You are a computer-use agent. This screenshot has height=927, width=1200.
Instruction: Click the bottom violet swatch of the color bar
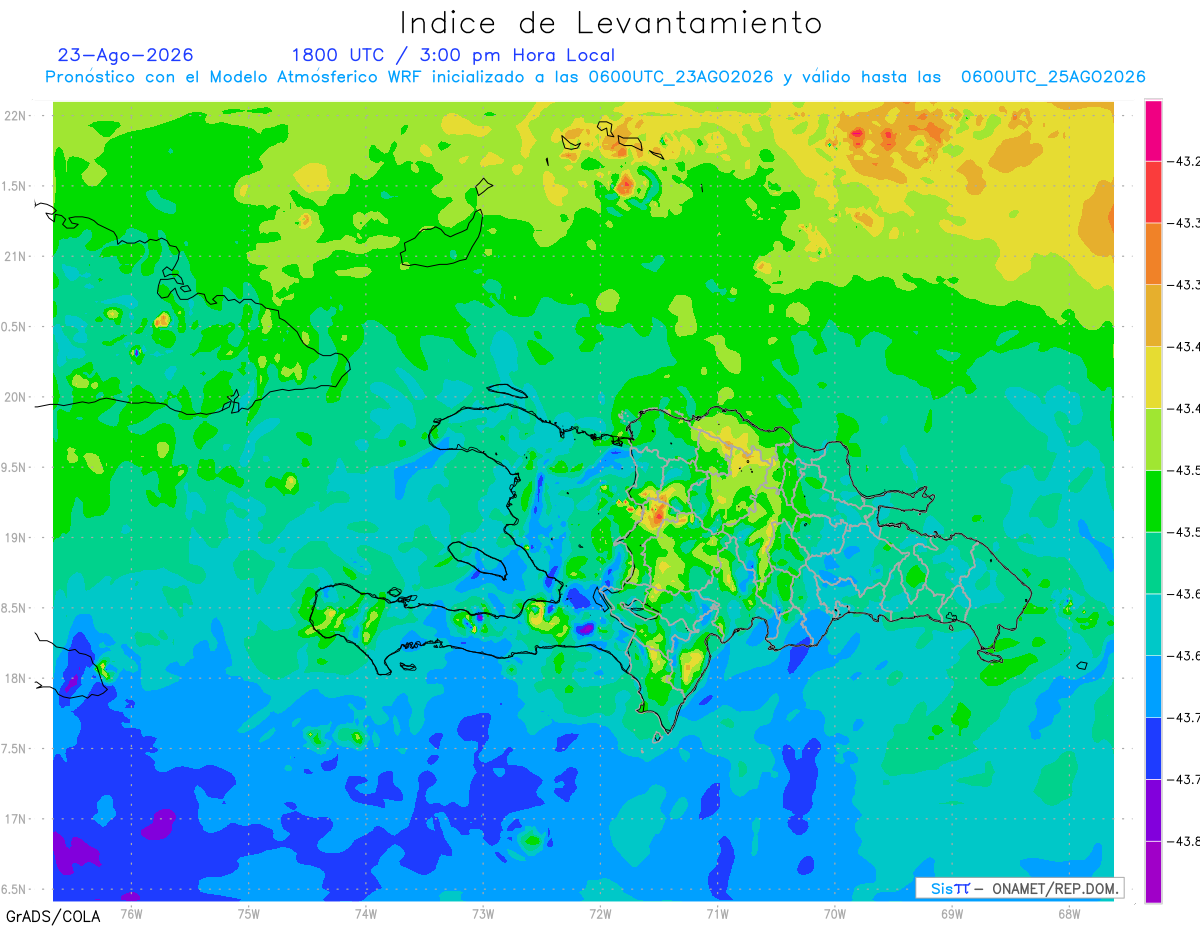click(x=1153, y=872)
